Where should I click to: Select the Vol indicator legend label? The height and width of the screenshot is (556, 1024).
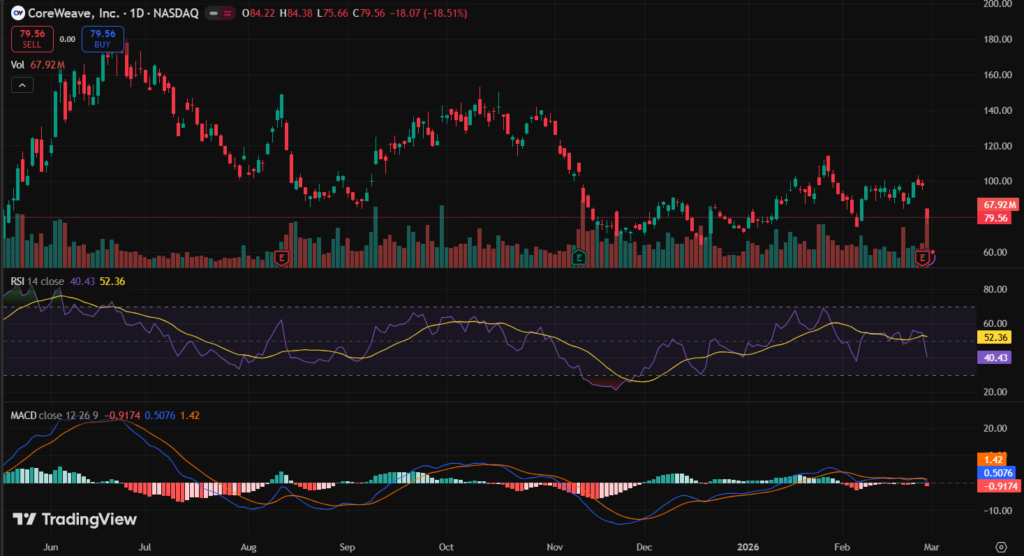pyautogui.click(x=17, y=64)
